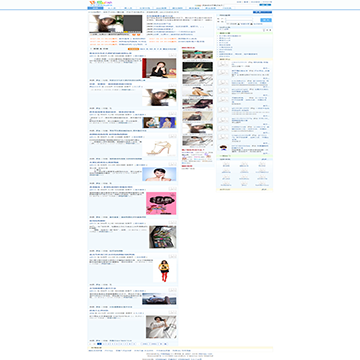360x360 pixels.
Task: Click the blue search button in top header
Action: pos(265,5)
